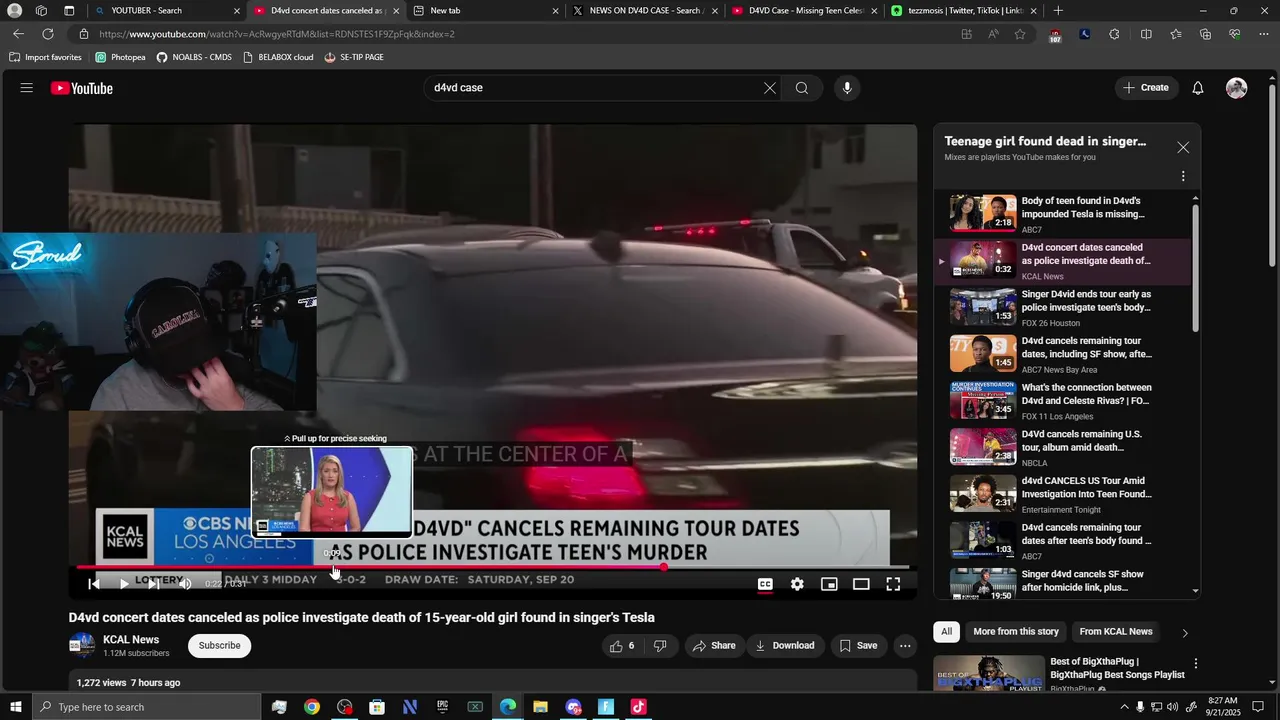Go back in the browser
1280x720 pixels.
pos(18,34)
